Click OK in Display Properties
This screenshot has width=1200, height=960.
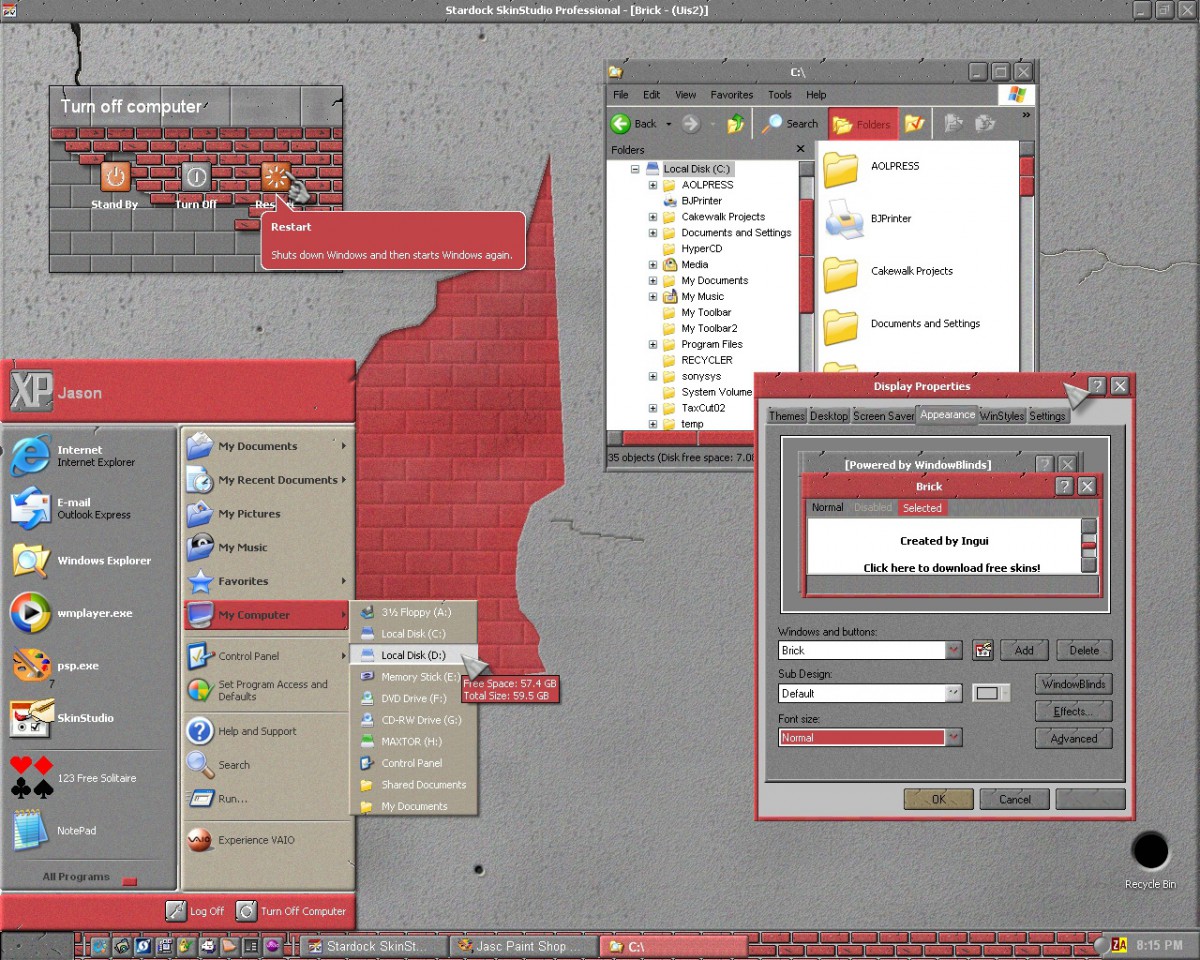pyautogui.click(x=938, y=799)
